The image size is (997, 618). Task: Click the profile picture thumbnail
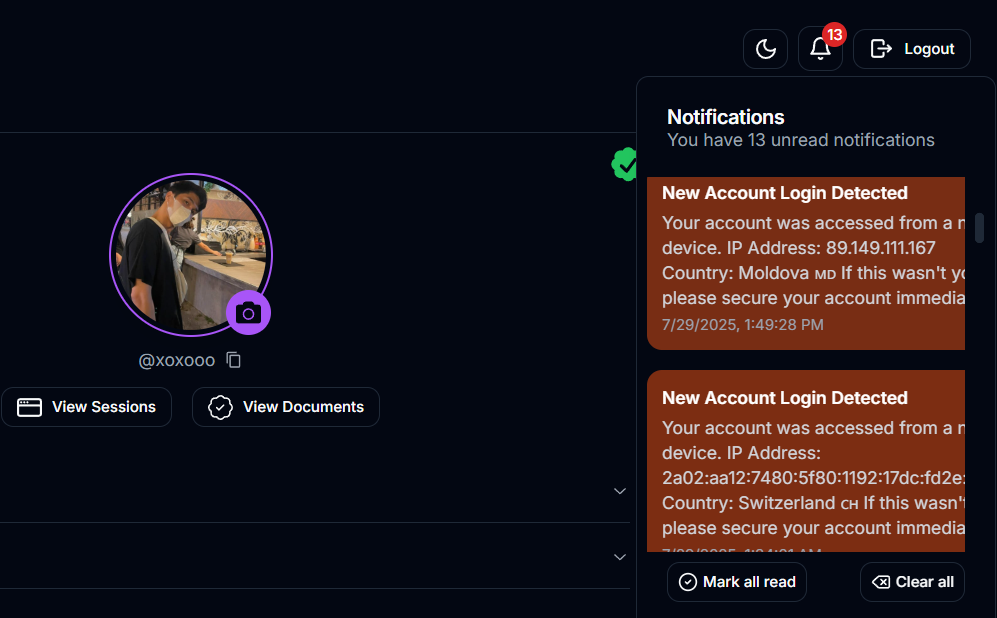[x=190, y=254]
